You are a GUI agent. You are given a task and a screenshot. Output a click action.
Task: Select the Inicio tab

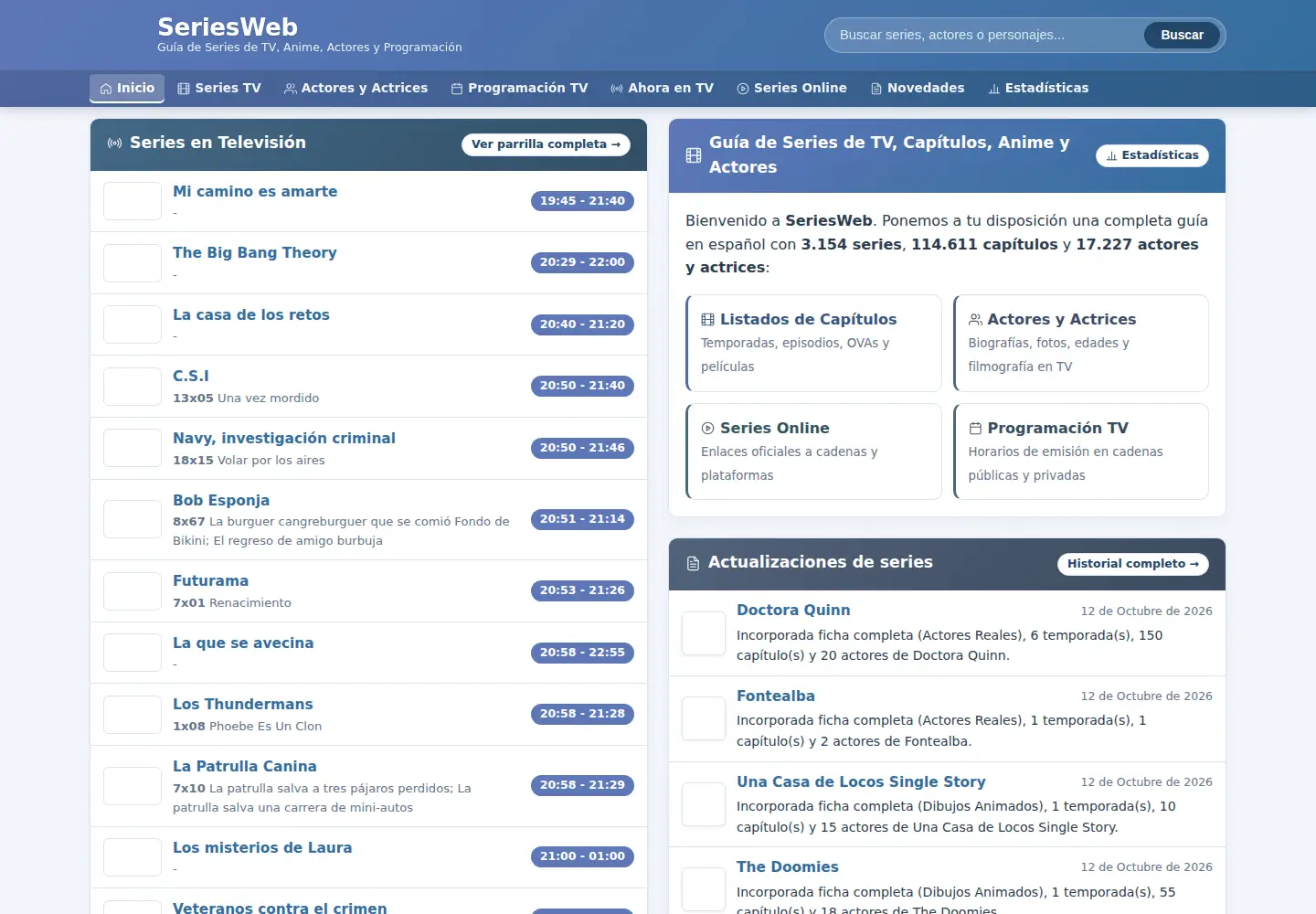pyautogui.click(x=127, y=89)
